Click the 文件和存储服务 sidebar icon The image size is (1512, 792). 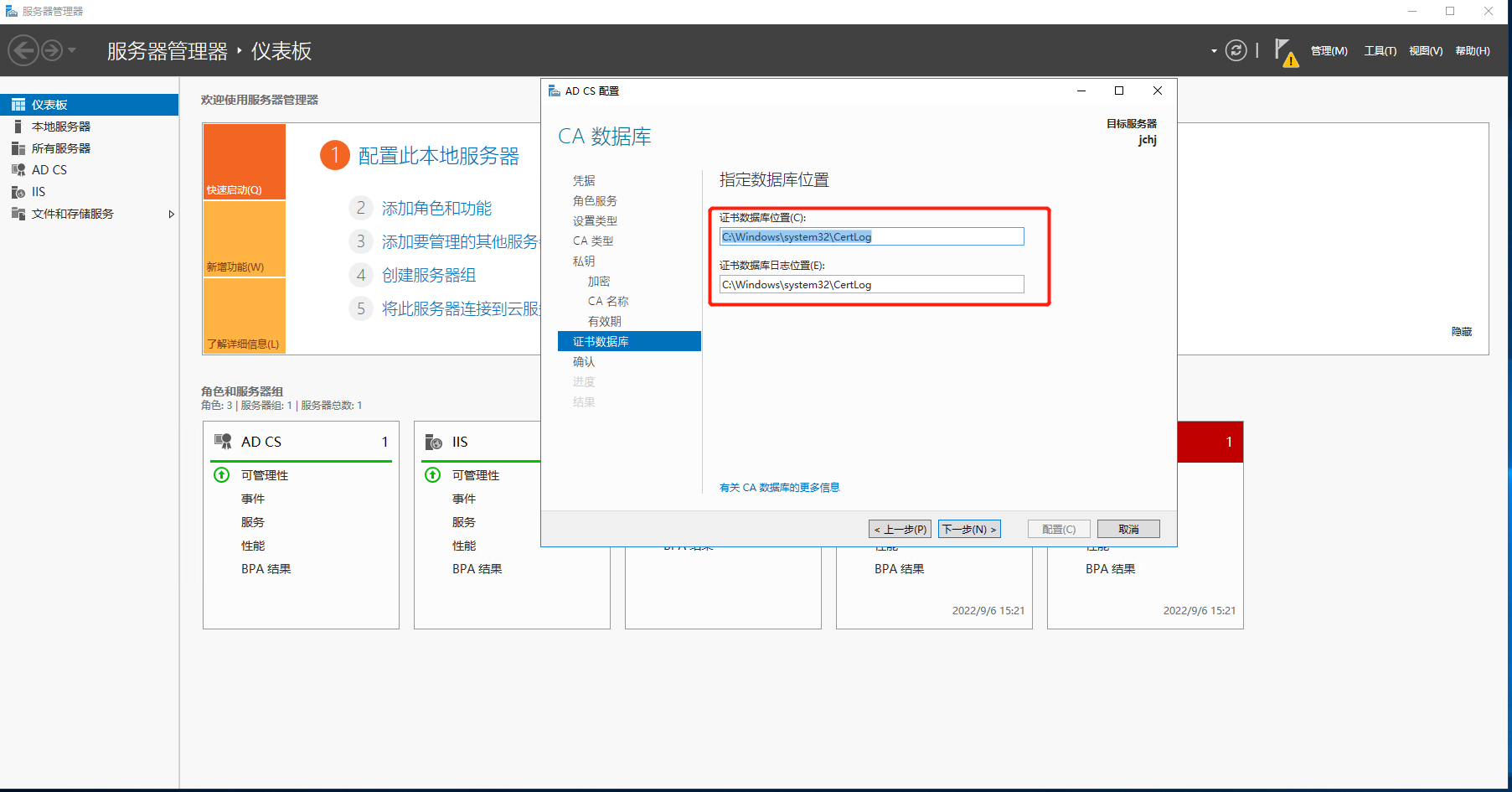(18, 214)
